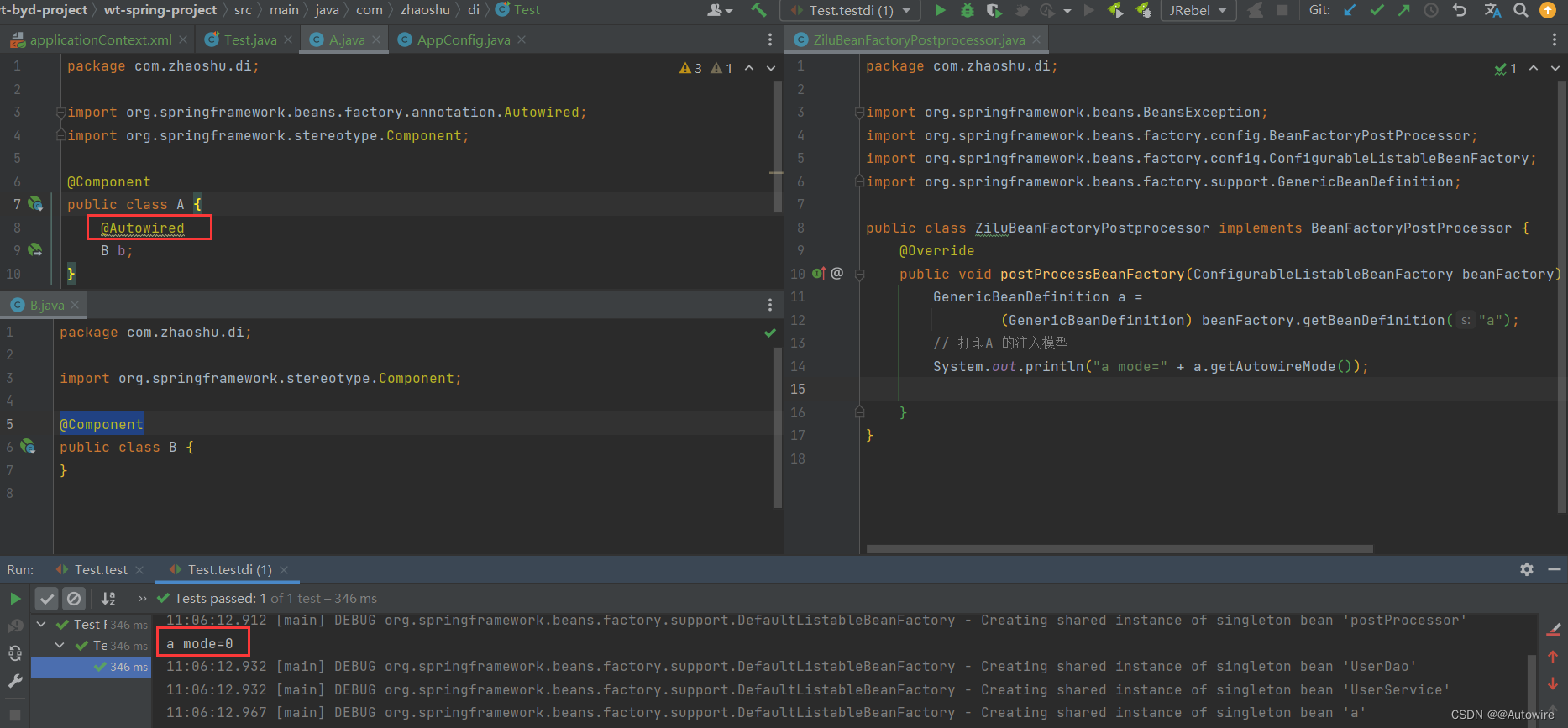Image resolution: width=1568 pixels, height=728 pixels.
Task: Close the Test.test run tab
Action: 139,570
